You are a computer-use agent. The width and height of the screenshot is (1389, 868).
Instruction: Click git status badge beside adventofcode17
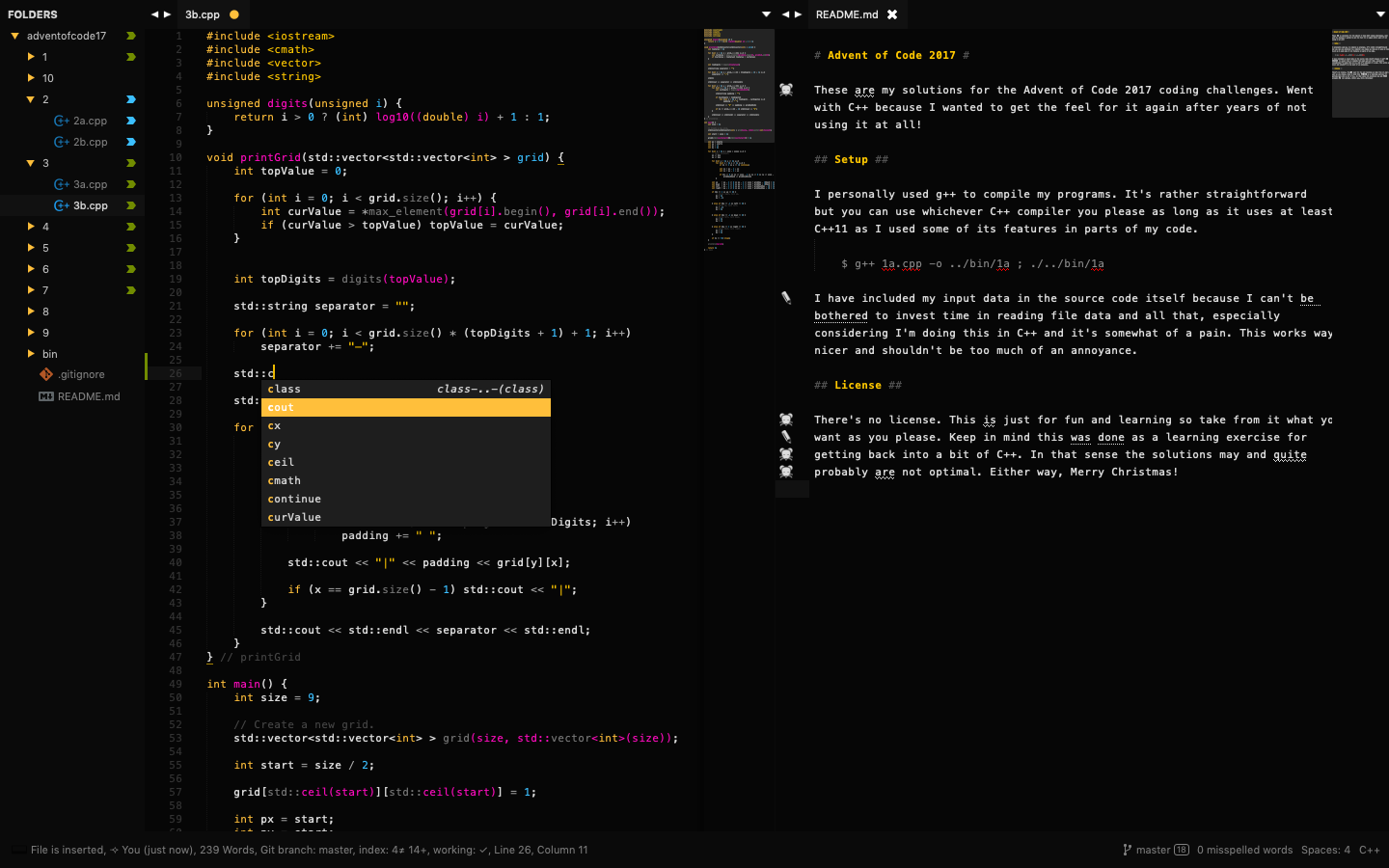tap(131, 36)
